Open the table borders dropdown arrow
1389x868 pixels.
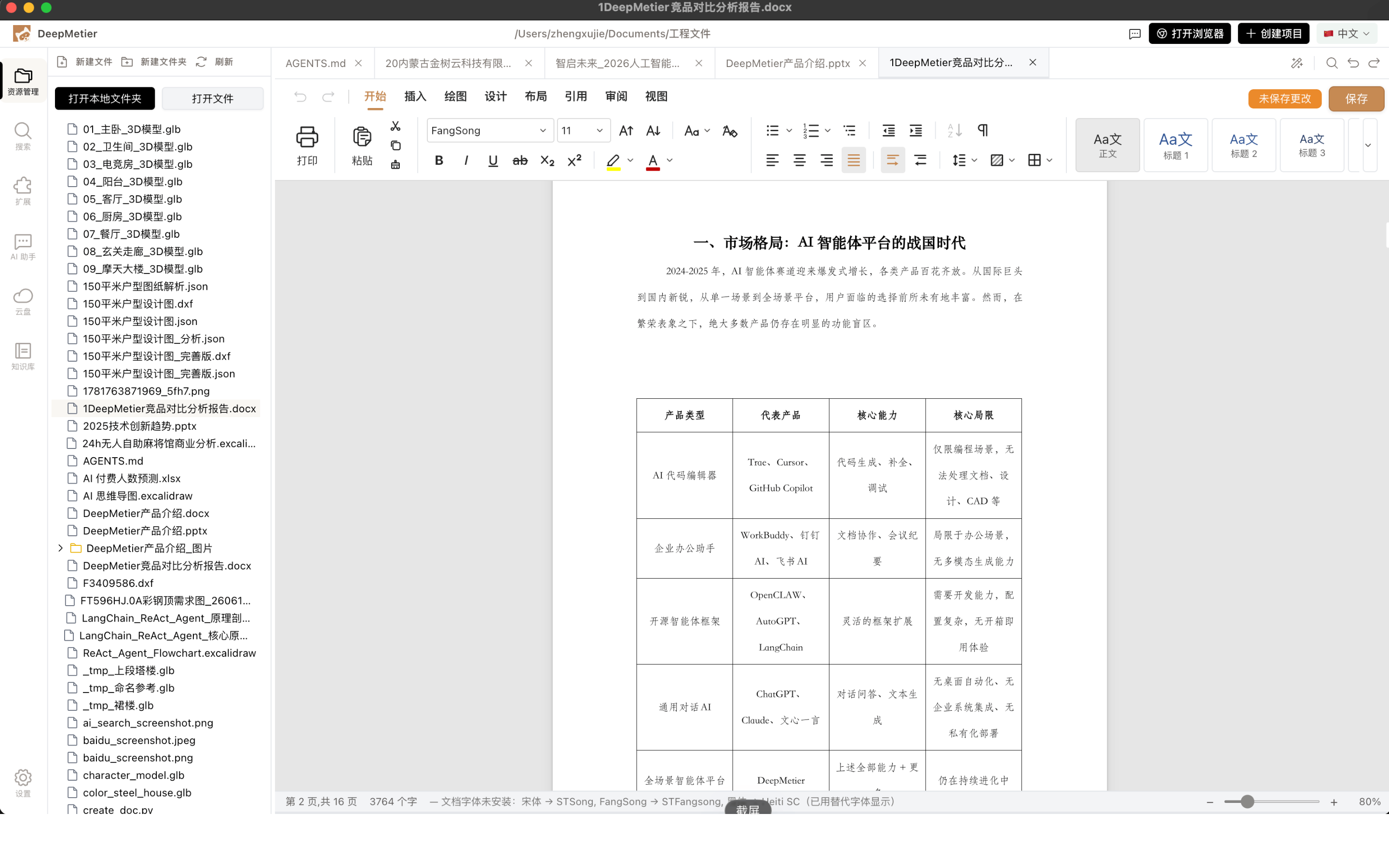pos(1049,161)
